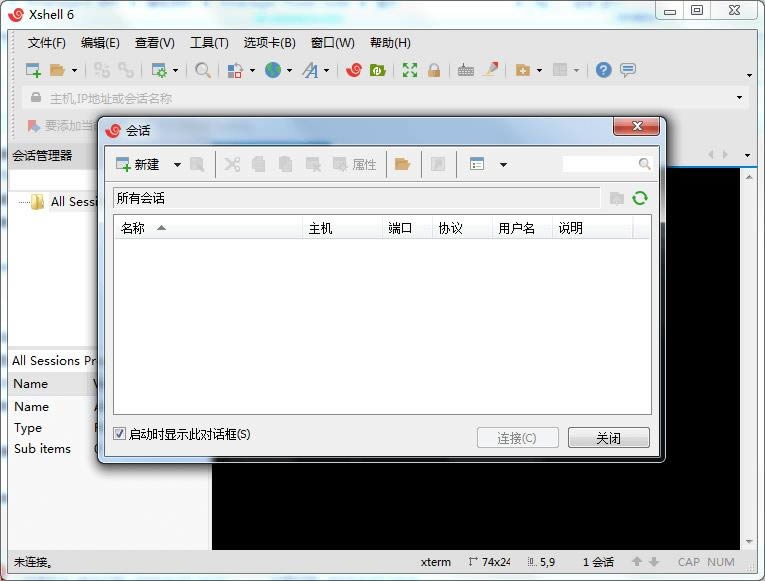Focus the search field in the sessions dialog

click(598, 164)
